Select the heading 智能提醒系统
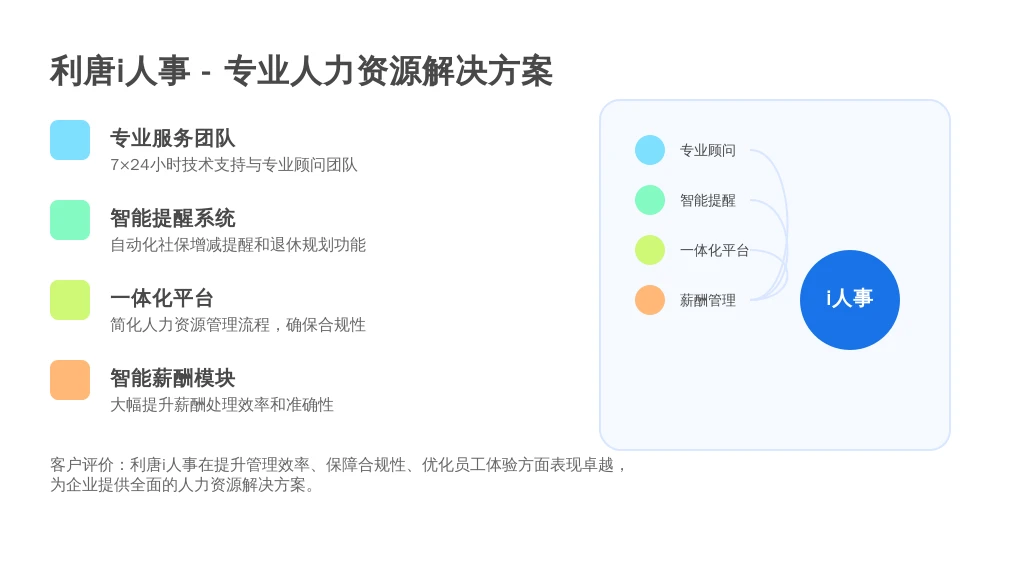 tap(172, 218)
